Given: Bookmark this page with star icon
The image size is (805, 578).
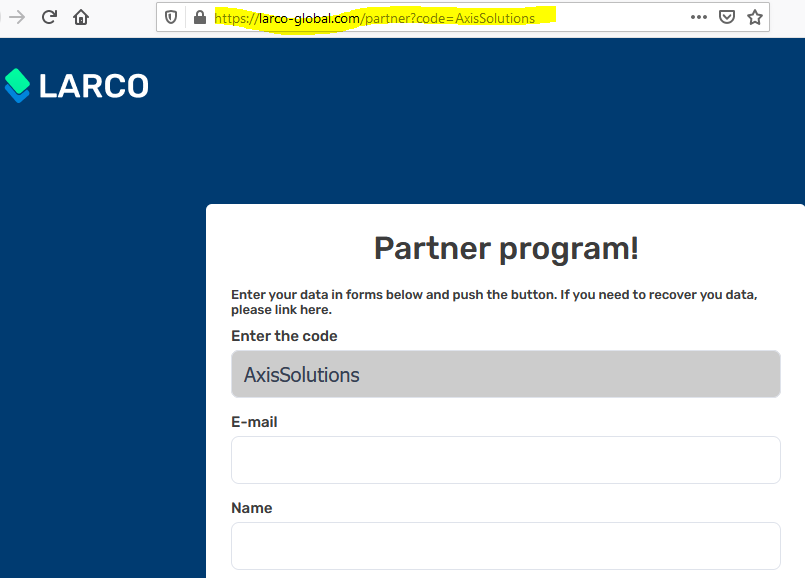Looking at the screenshot, I should point(754,17).
